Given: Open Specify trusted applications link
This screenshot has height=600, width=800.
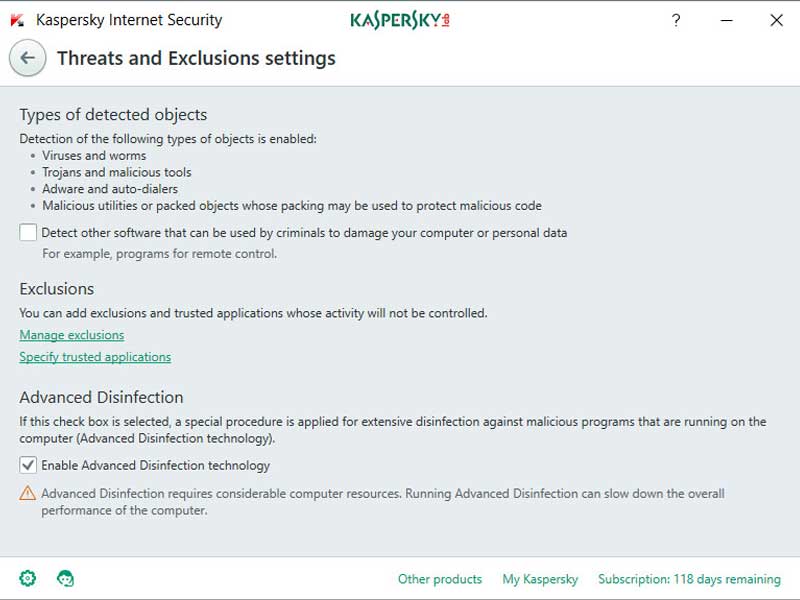Looking at the screenshot, I should point(95,357).
